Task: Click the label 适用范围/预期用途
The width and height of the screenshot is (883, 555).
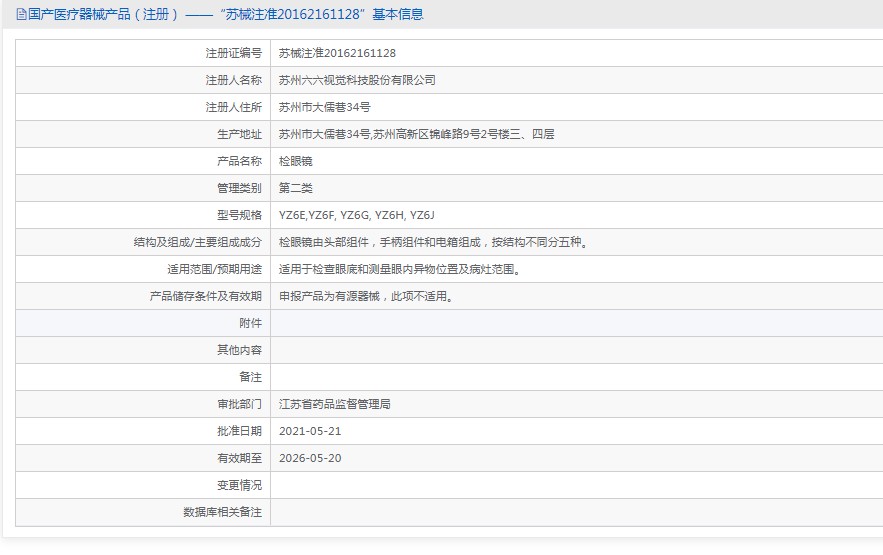Action: point(215,269)
